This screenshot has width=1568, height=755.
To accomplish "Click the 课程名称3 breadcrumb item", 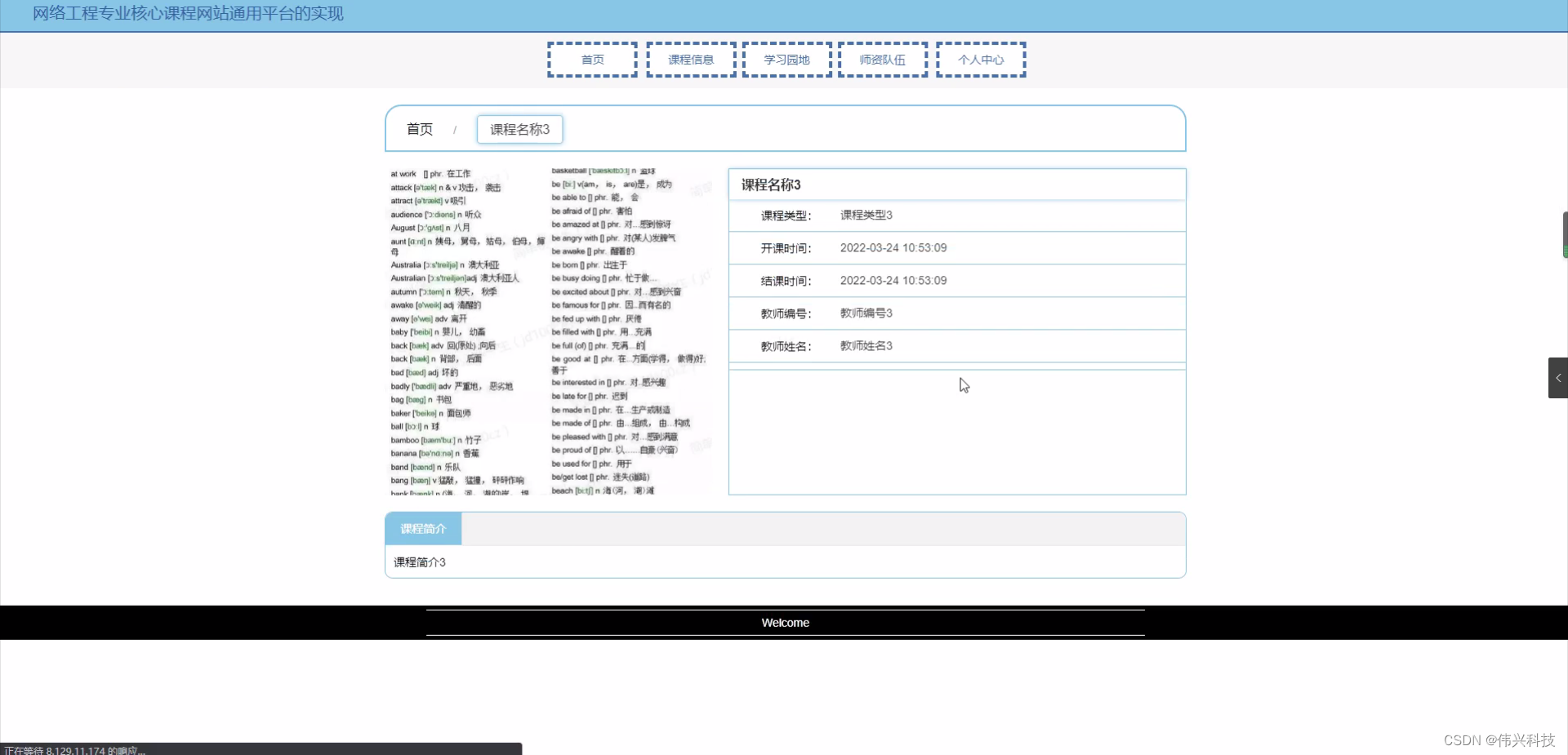I will click(519, 129).
